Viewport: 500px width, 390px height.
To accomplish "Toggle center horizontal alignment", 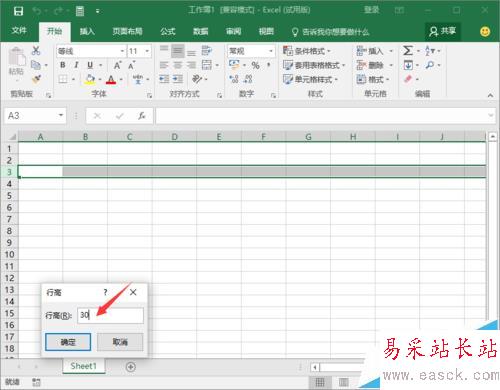I will pos(178,65).
